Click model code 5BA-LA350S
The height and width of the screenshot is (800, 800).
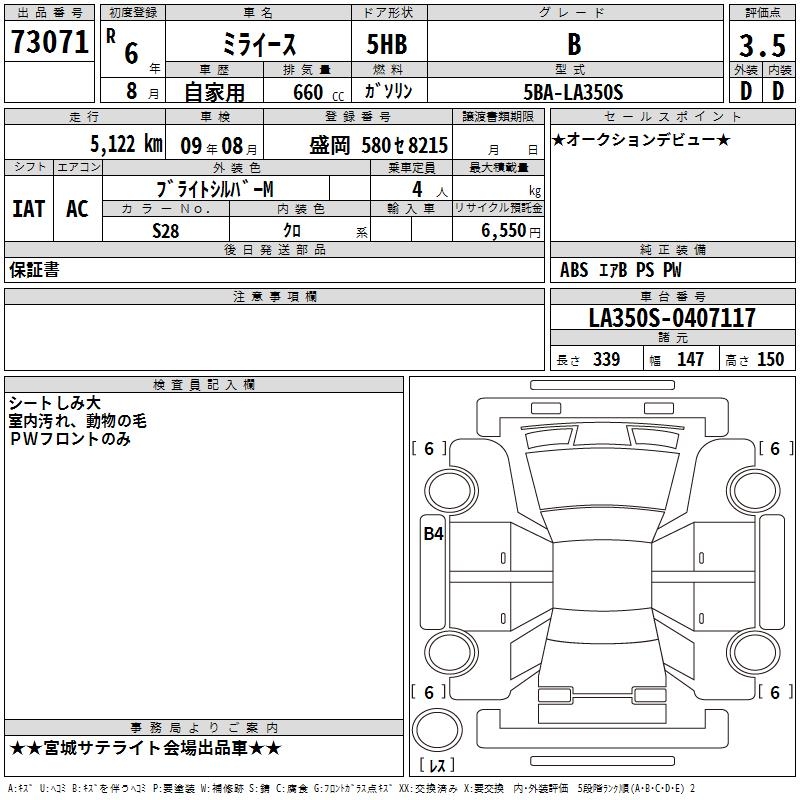[x=573, y=92]
